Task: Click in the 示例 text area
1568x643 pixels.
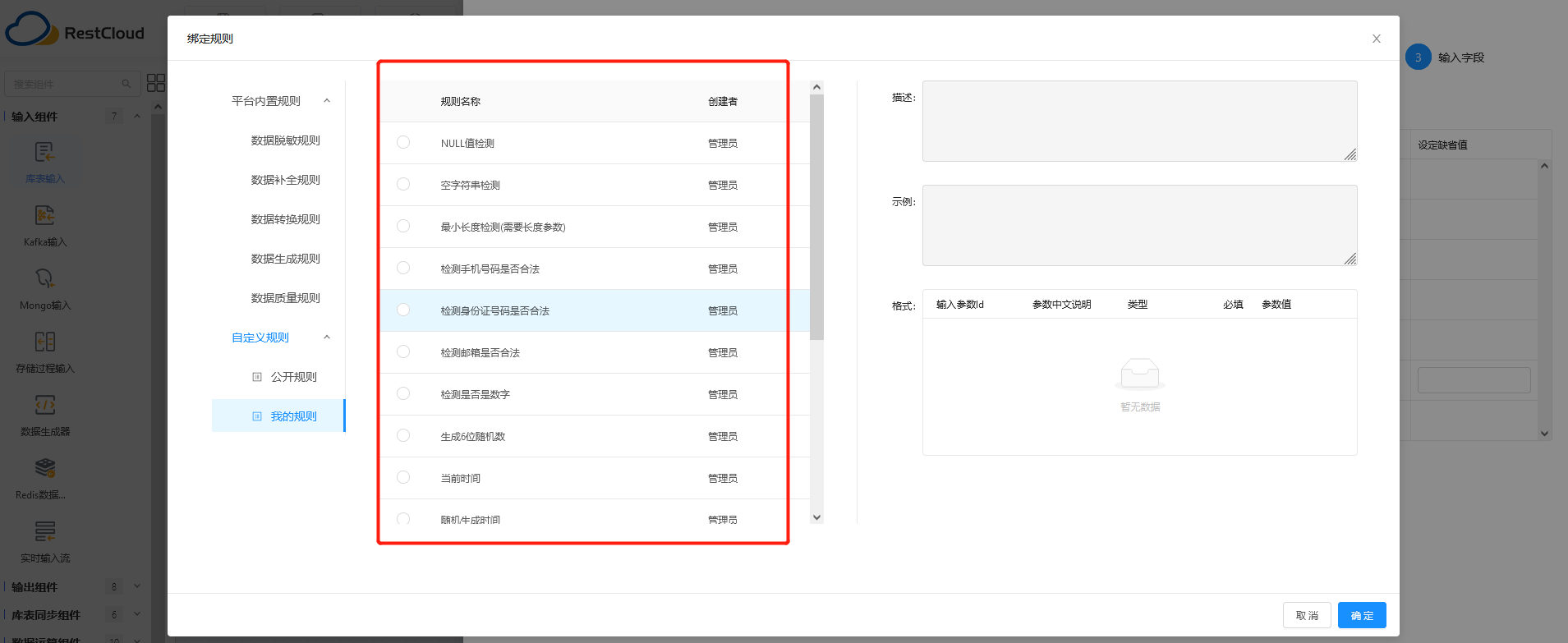Action: point(1140,225)
